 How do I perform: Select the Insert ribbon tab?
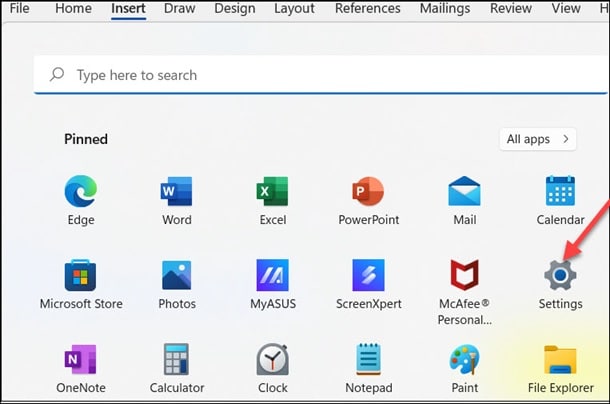[x=128, y=8]
